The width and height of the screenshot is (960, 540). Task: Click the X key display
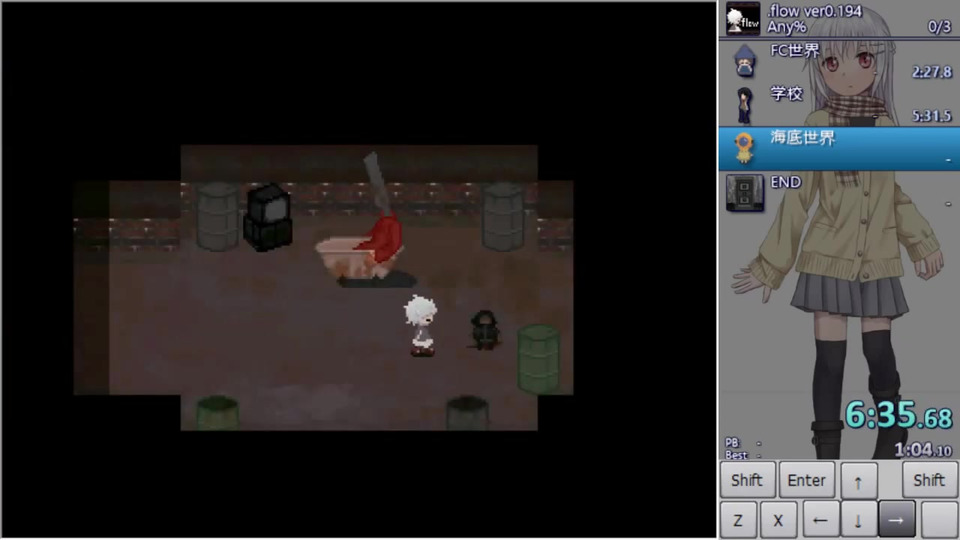[x=778, y=520]
